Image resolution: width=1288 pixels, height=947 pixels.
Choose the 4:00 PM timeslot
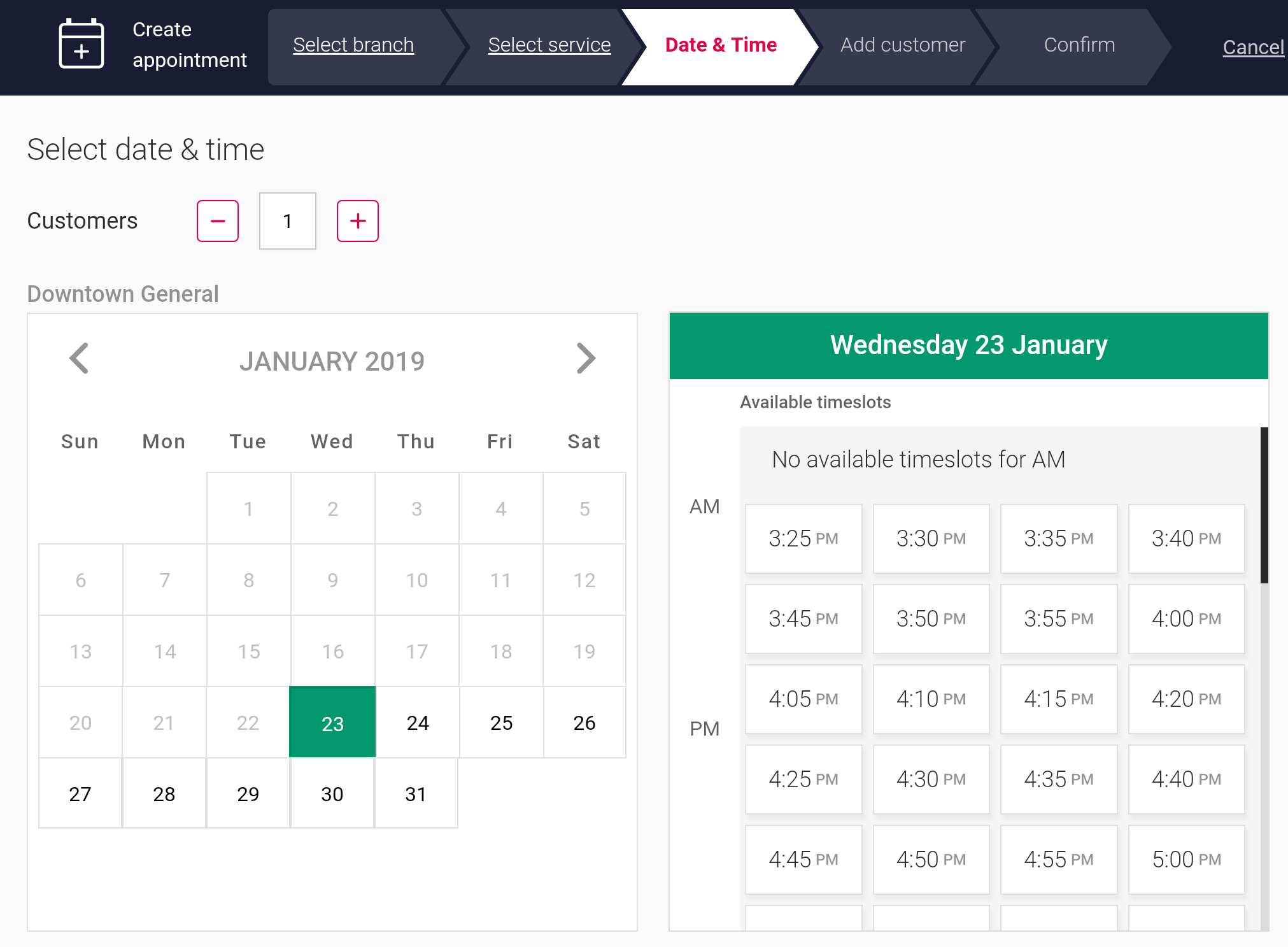click(x=1187, y=619)
